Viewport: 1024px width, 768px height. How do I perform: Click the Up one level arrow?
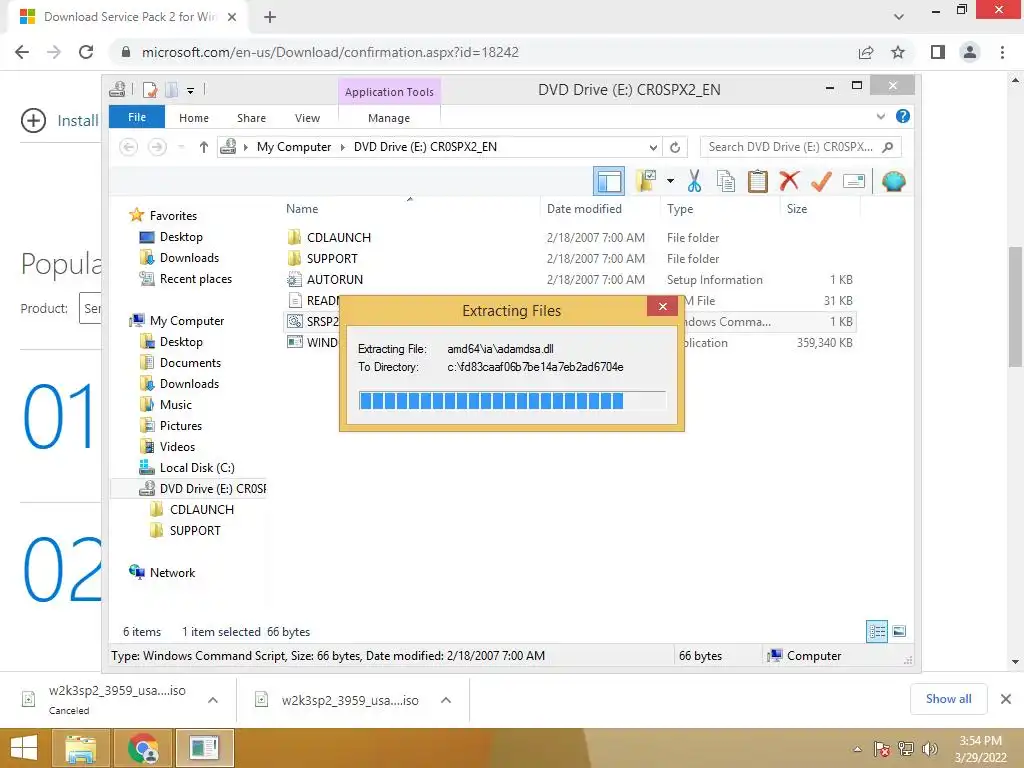(x=204, y=147)
